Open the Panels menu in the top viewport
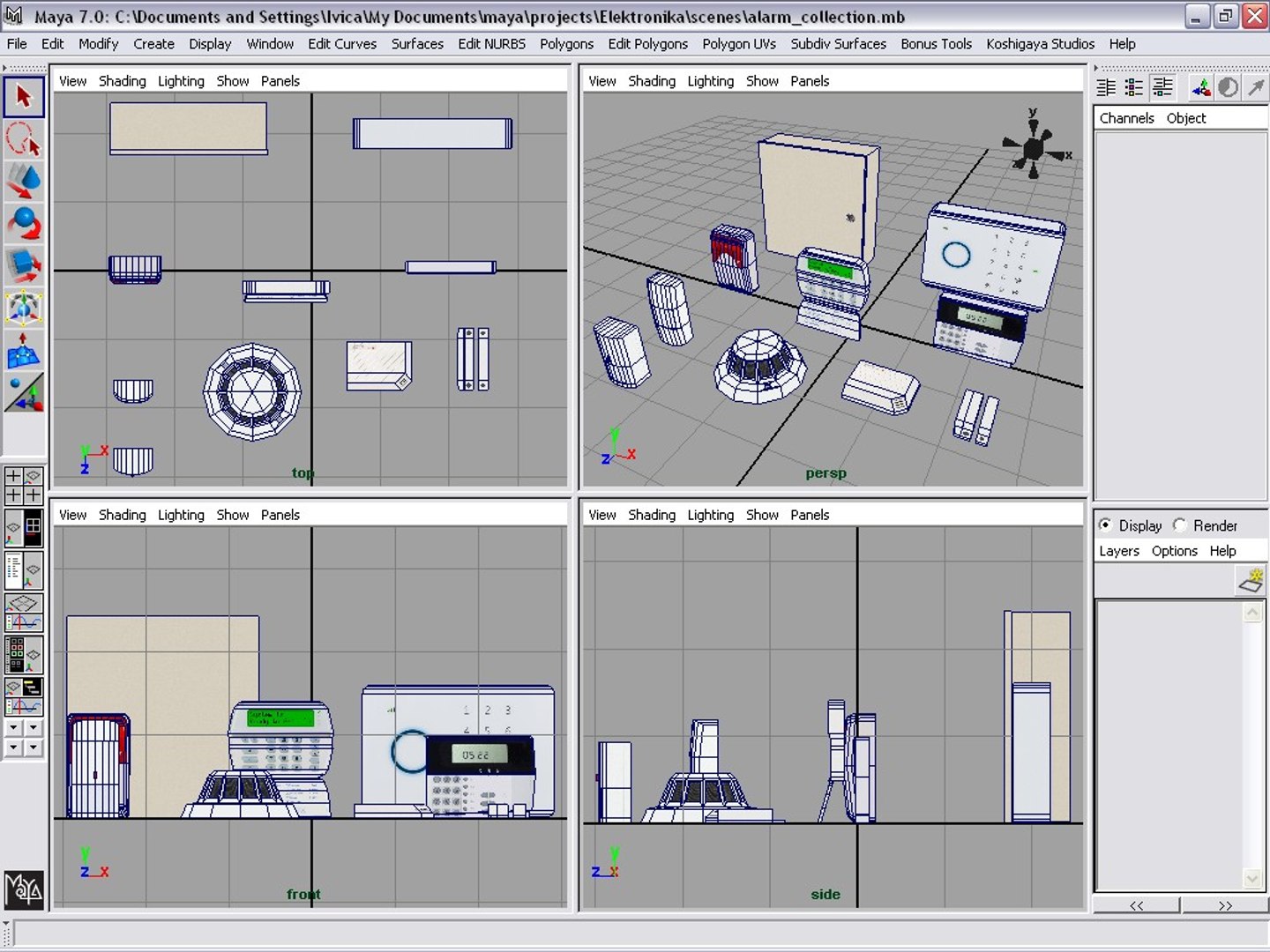The image size is (1270, 952). point(280,81)
